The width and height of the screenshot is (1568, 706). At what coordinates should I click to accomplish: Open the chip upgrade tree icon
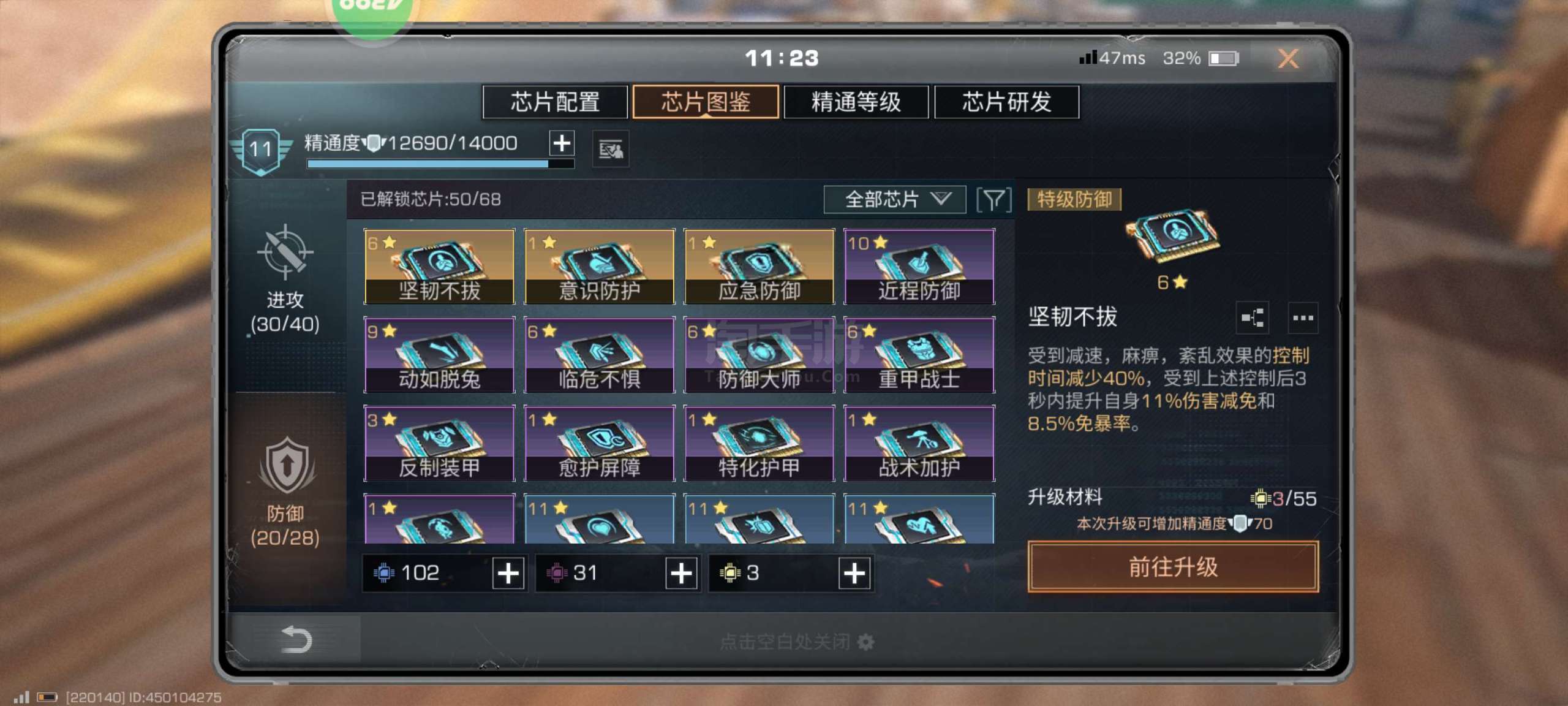click(1252, 317)
